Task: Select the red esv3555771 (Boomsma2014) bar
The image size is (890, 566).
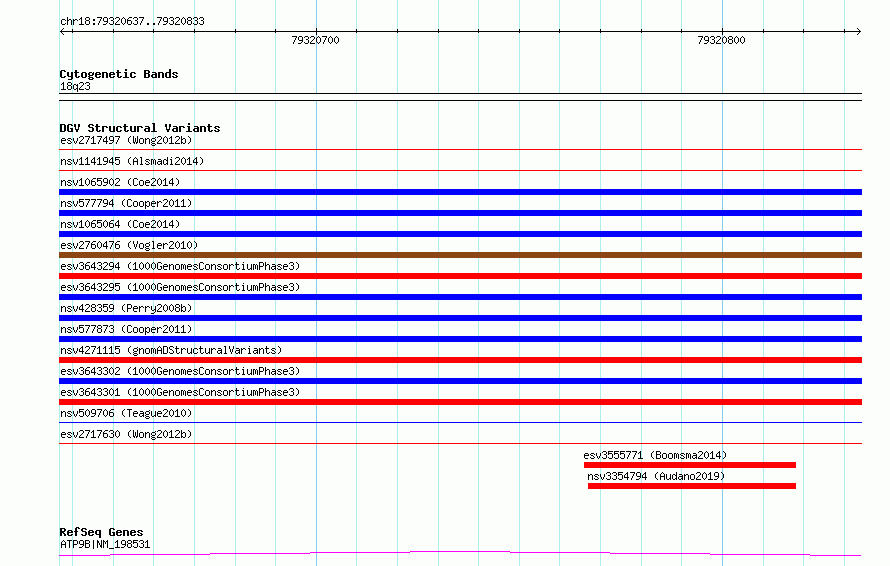Action: 690,465
